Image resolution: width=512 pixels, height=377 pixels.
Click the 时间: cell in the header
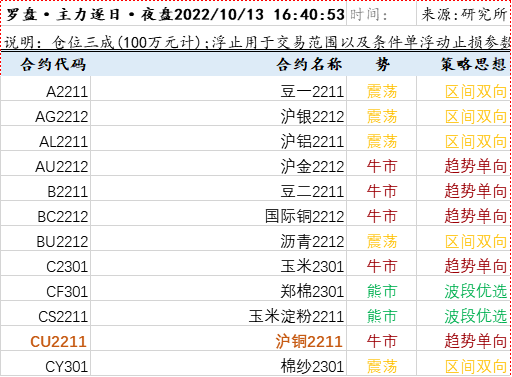(381, 14)
